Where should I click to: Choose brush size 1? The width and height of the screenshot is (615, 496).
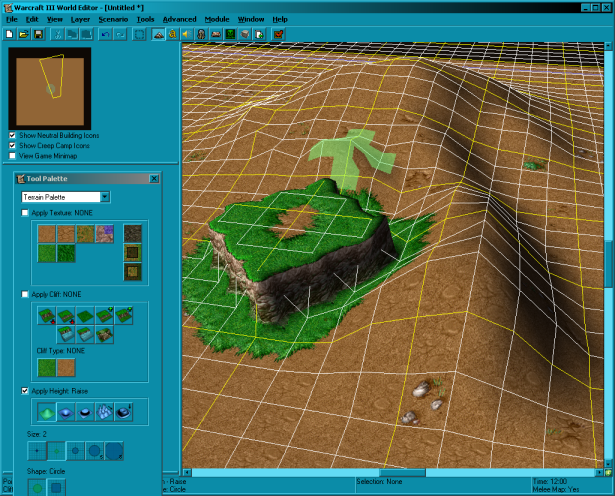click(37, 451)
